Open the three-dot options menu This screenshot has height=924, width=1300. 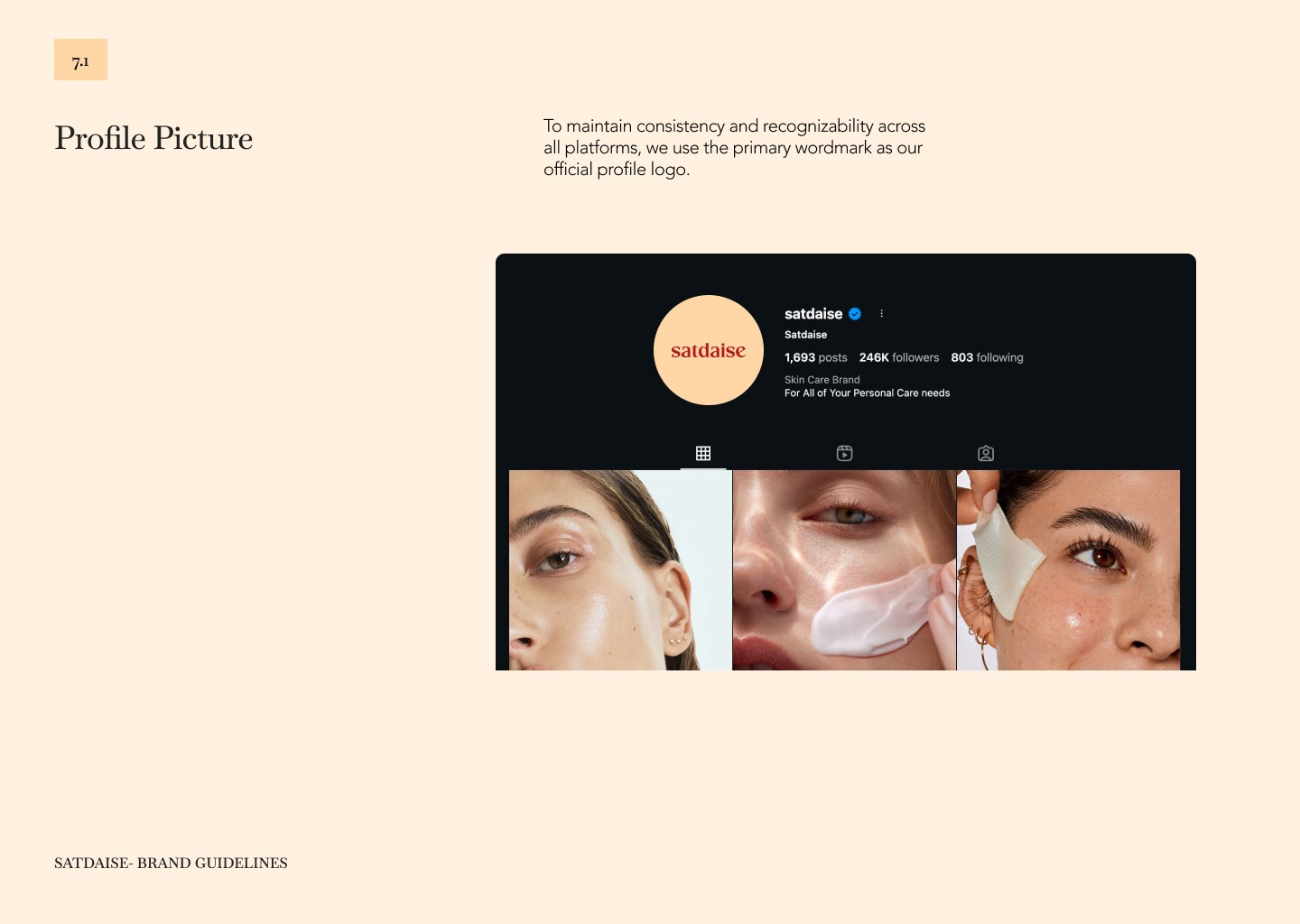click(x=881, y=314)
